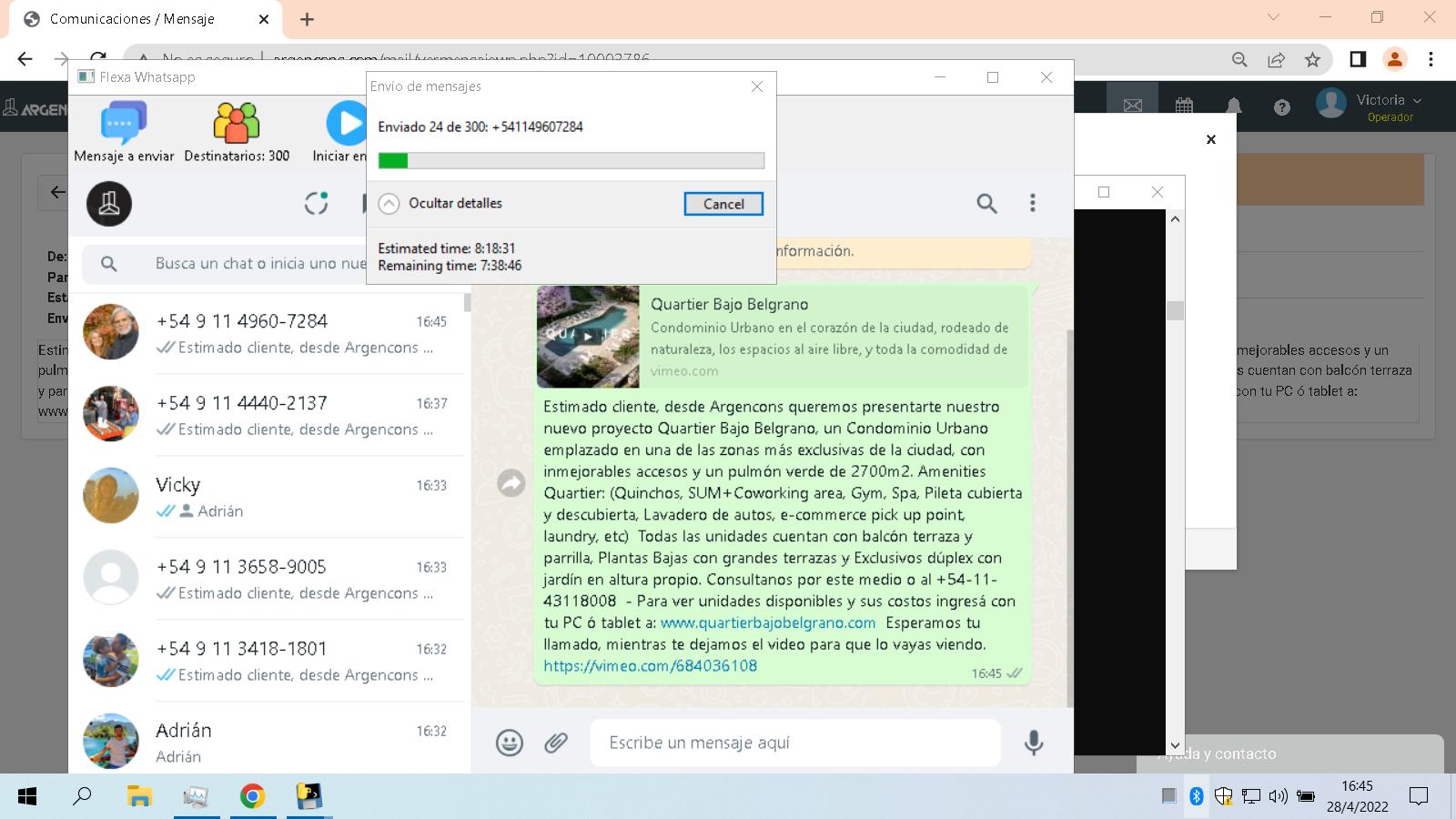Open the www.quartierbajobelgrano.com link

point(768,622)
